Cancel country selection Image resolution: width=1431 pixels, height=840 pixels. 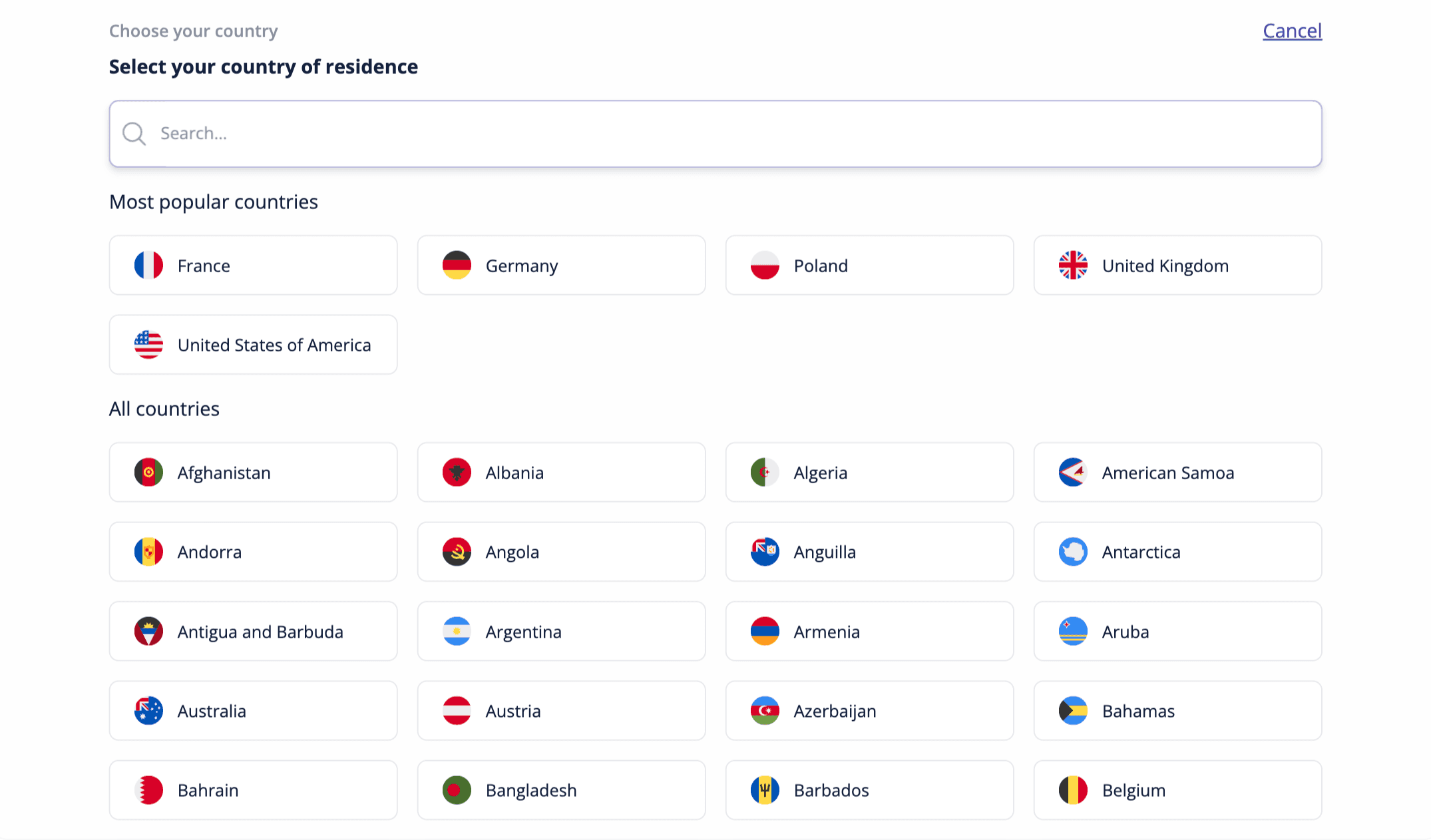point(1292,31)
